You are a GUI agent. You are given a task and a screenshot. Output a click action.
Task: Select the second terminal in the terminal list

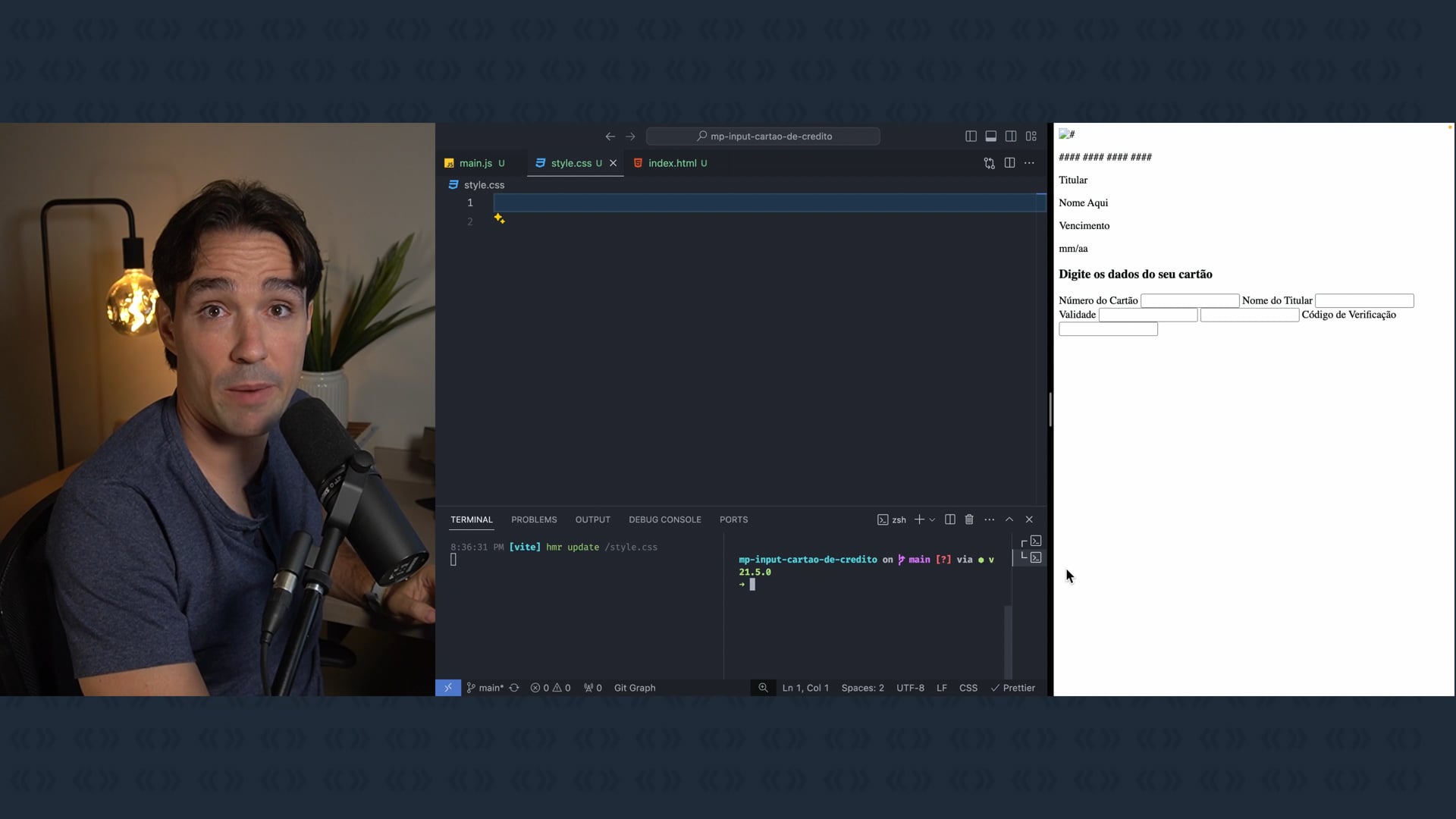[x=1031, y=557]
